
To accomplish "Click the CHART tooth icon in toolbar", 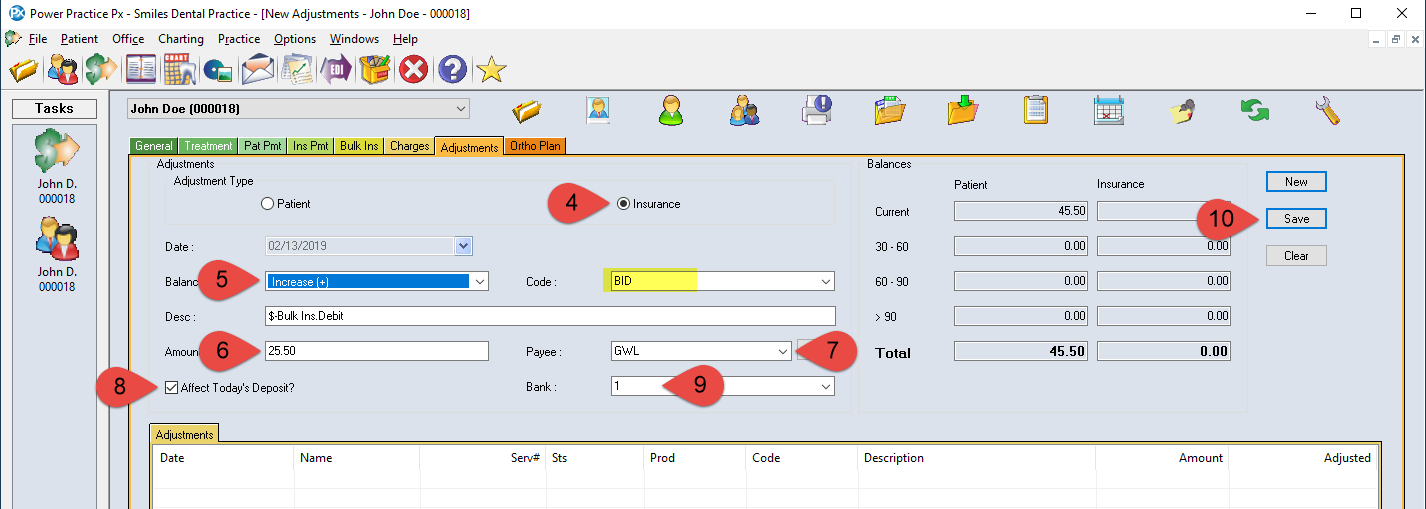I will click(x=179, y=69).
